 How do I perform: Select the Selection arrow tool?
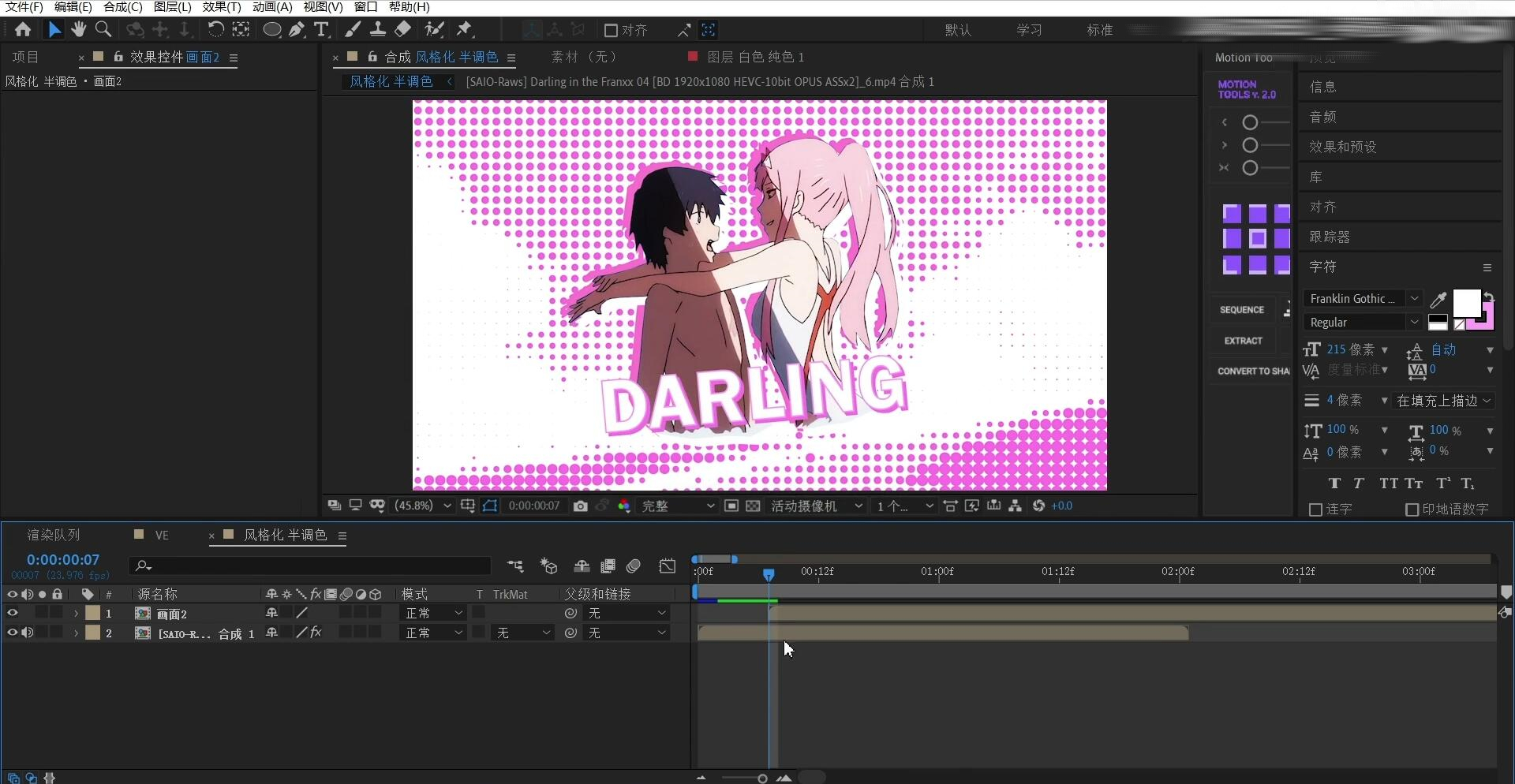pos(54,30)
